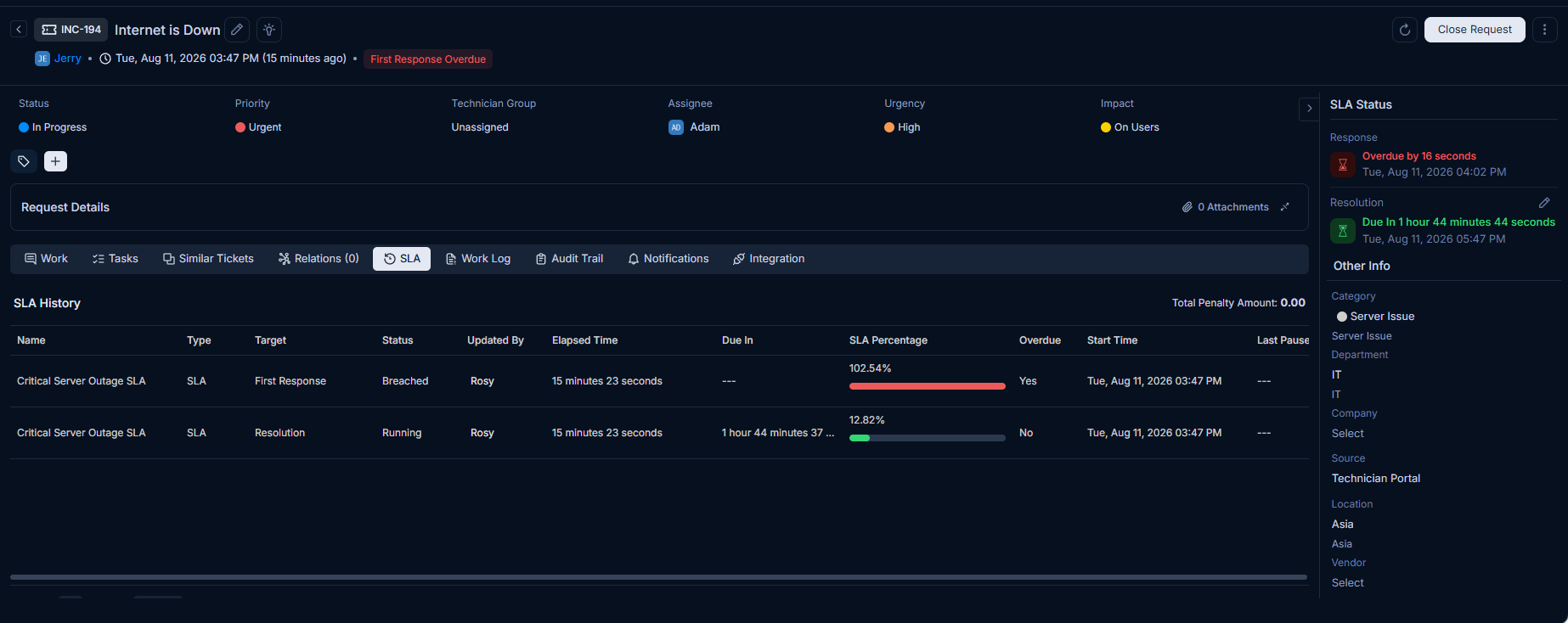This screenshot has width=1568, height=623.
Task: Click the tag icon under Status
Action: pyautogui.click(x=24, y=161)
